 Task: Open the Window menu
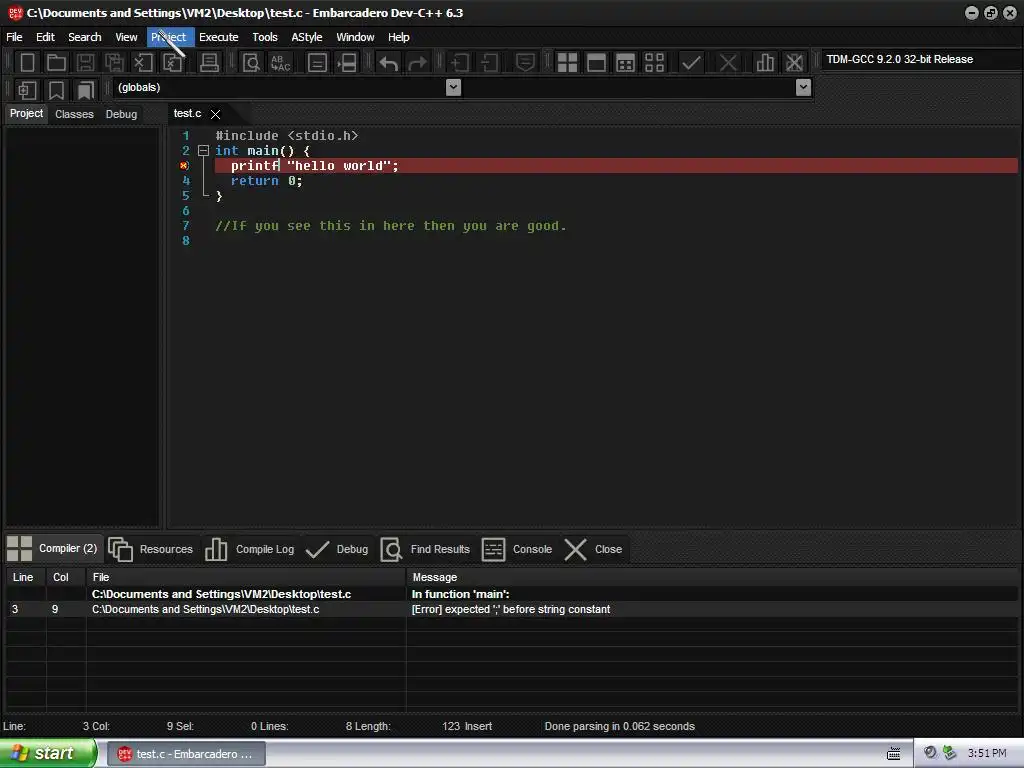point(355,37)
